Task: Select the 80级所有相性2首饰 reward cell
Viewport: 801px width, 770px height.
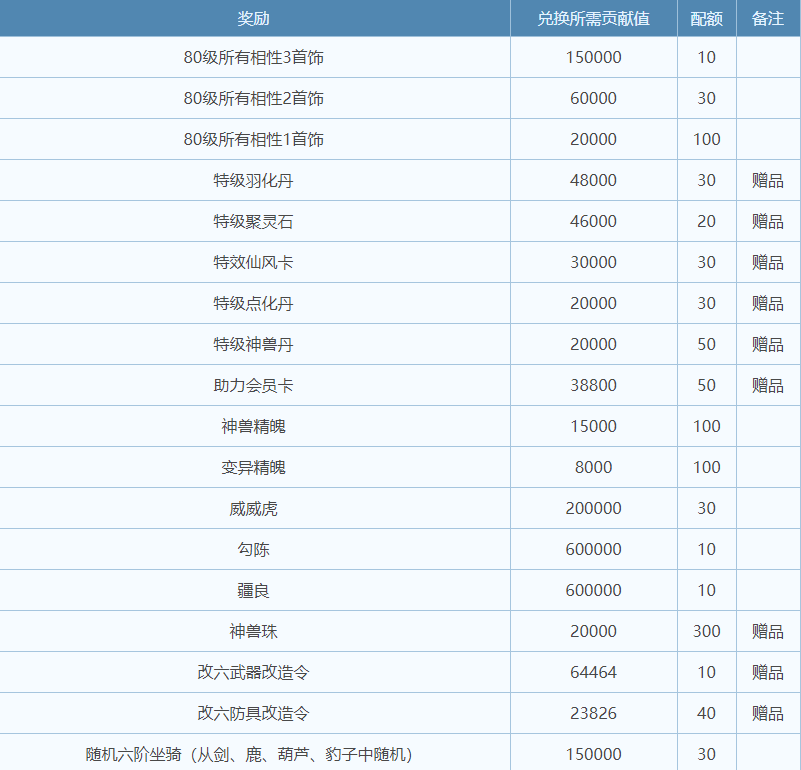Action: (253, 99)
